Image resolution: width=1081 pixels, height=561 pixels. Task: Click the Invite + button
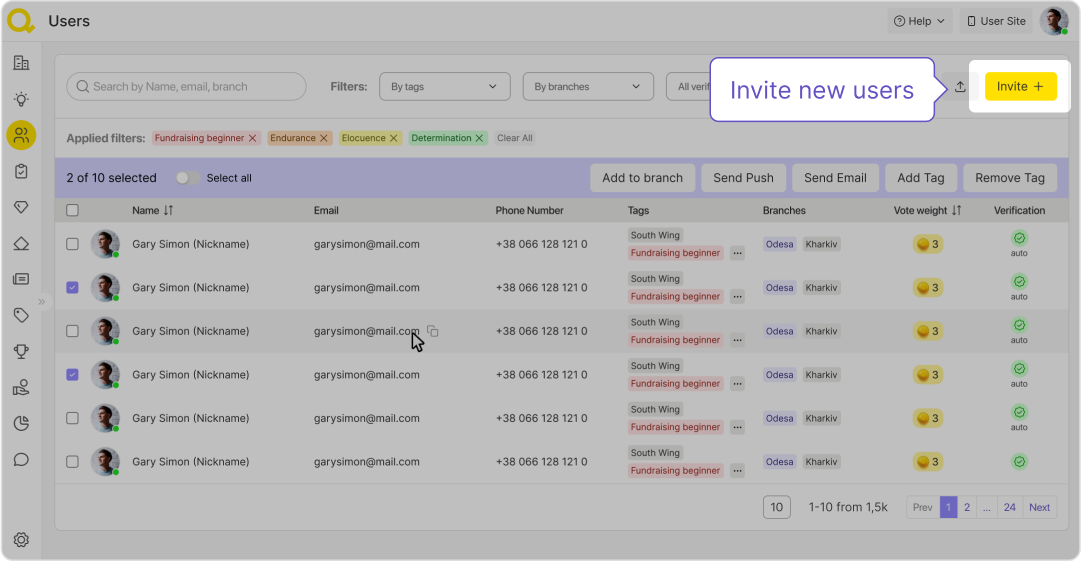point(1020,87)
